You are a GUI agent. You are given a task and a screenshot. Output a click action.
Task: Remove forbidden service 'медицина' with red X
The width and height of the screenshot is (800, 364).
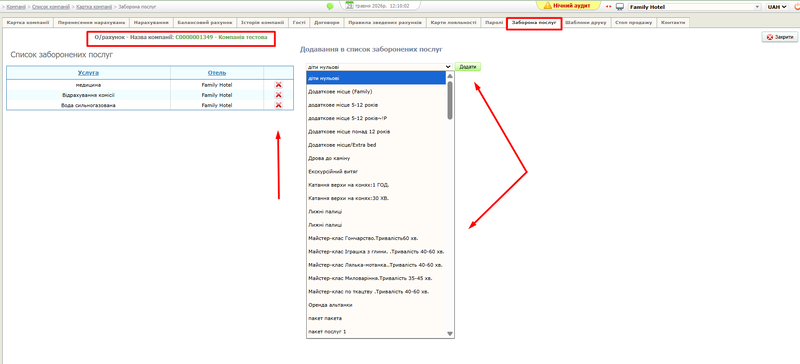tap(279, 85)
